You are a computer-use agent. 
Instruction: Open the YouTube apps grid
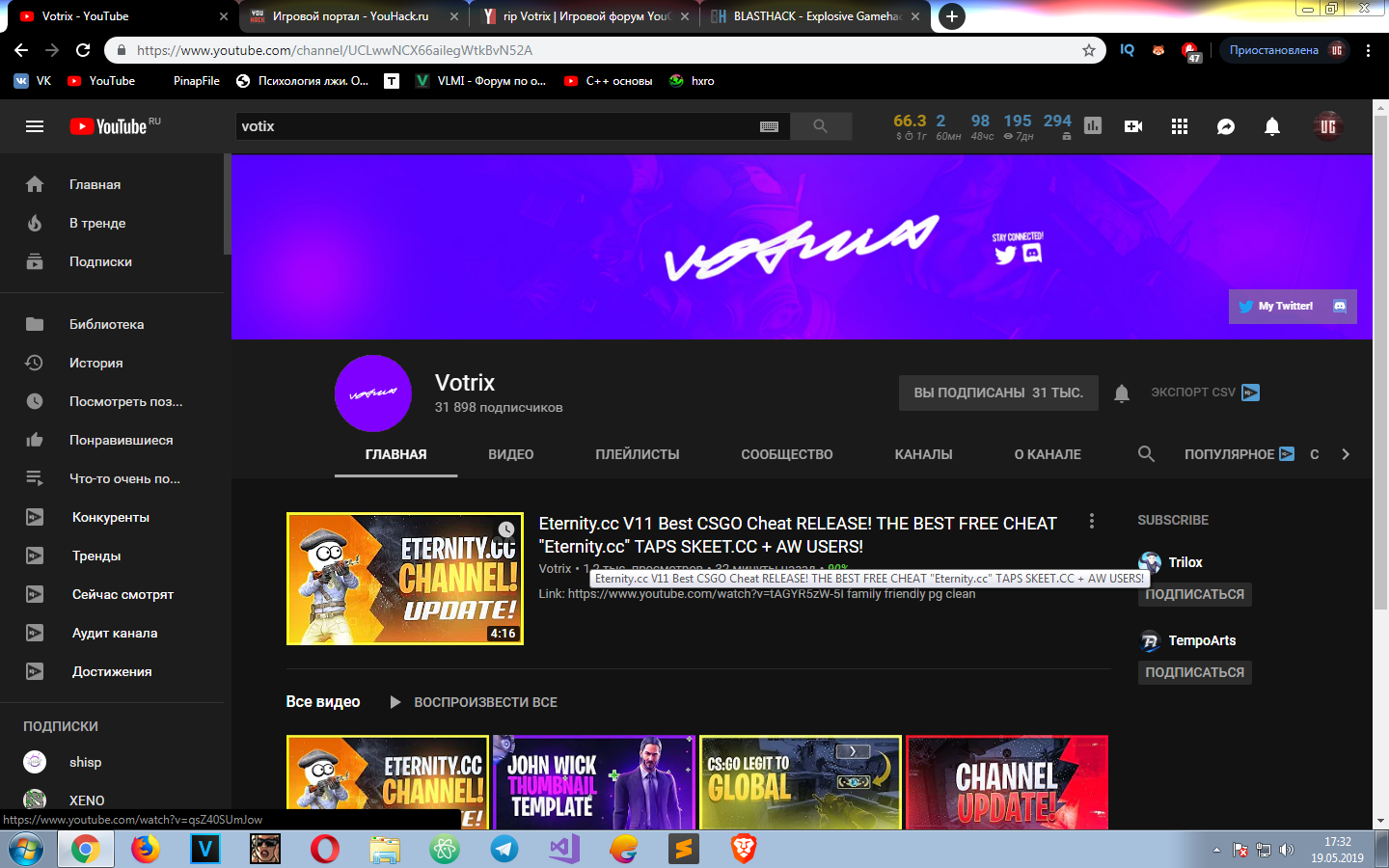(x=1180, y=126)
